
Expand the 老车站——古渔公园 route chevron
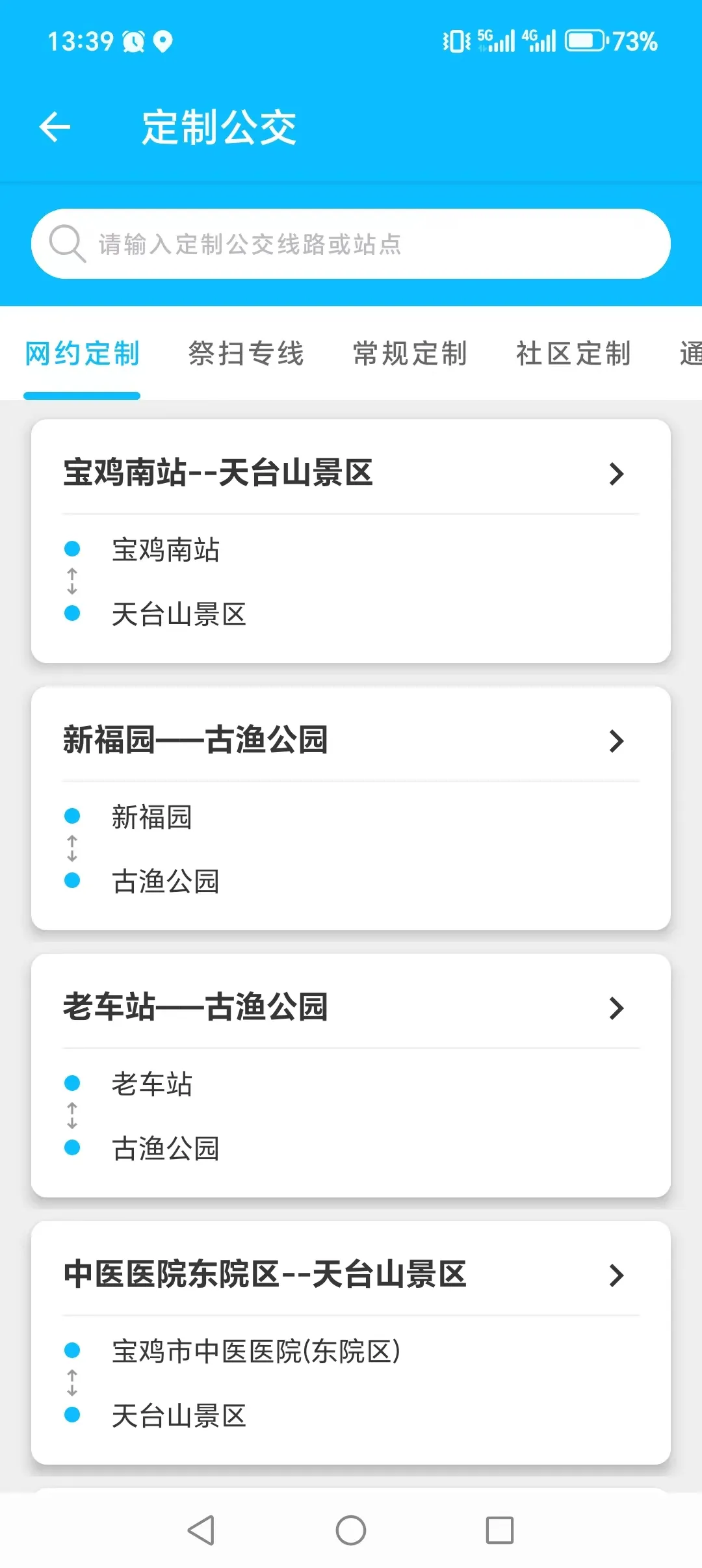pos(616,1008)
